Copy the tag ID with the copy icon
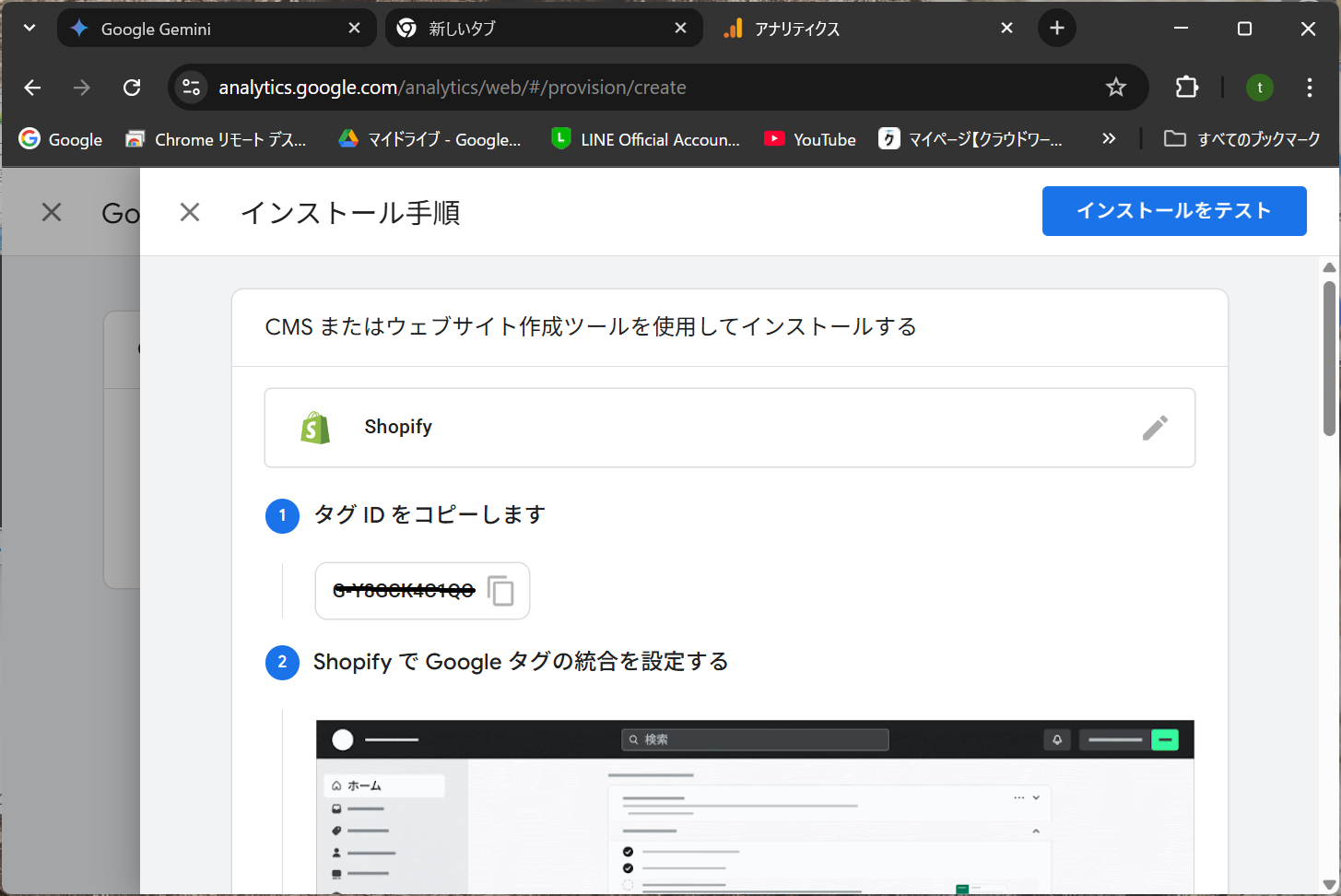This screenshot has height=896, width=1341. point(500,591)
